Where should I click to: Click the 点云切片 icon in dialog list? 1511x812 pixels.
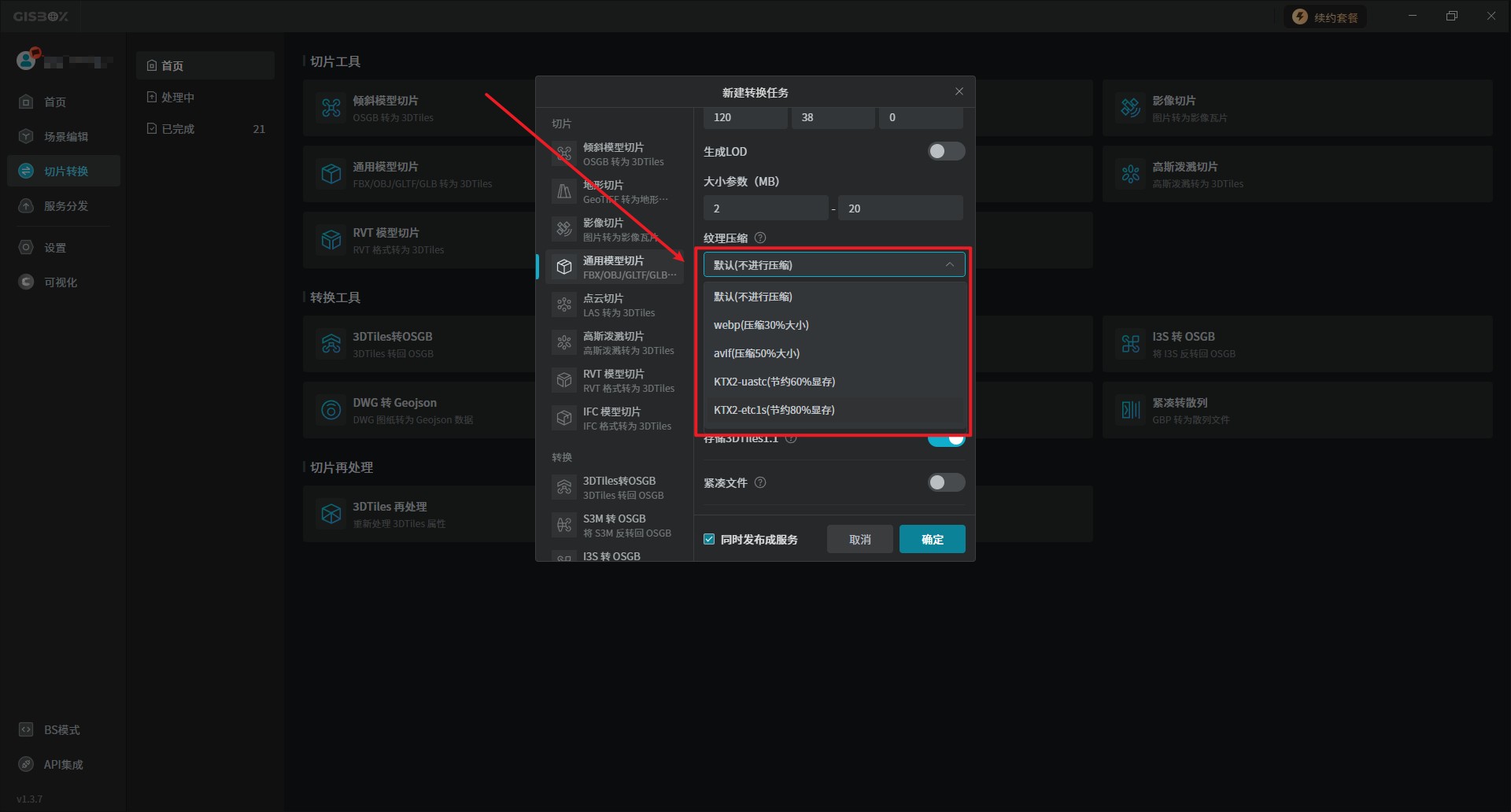pyautogui.click(x=564, y=305)
